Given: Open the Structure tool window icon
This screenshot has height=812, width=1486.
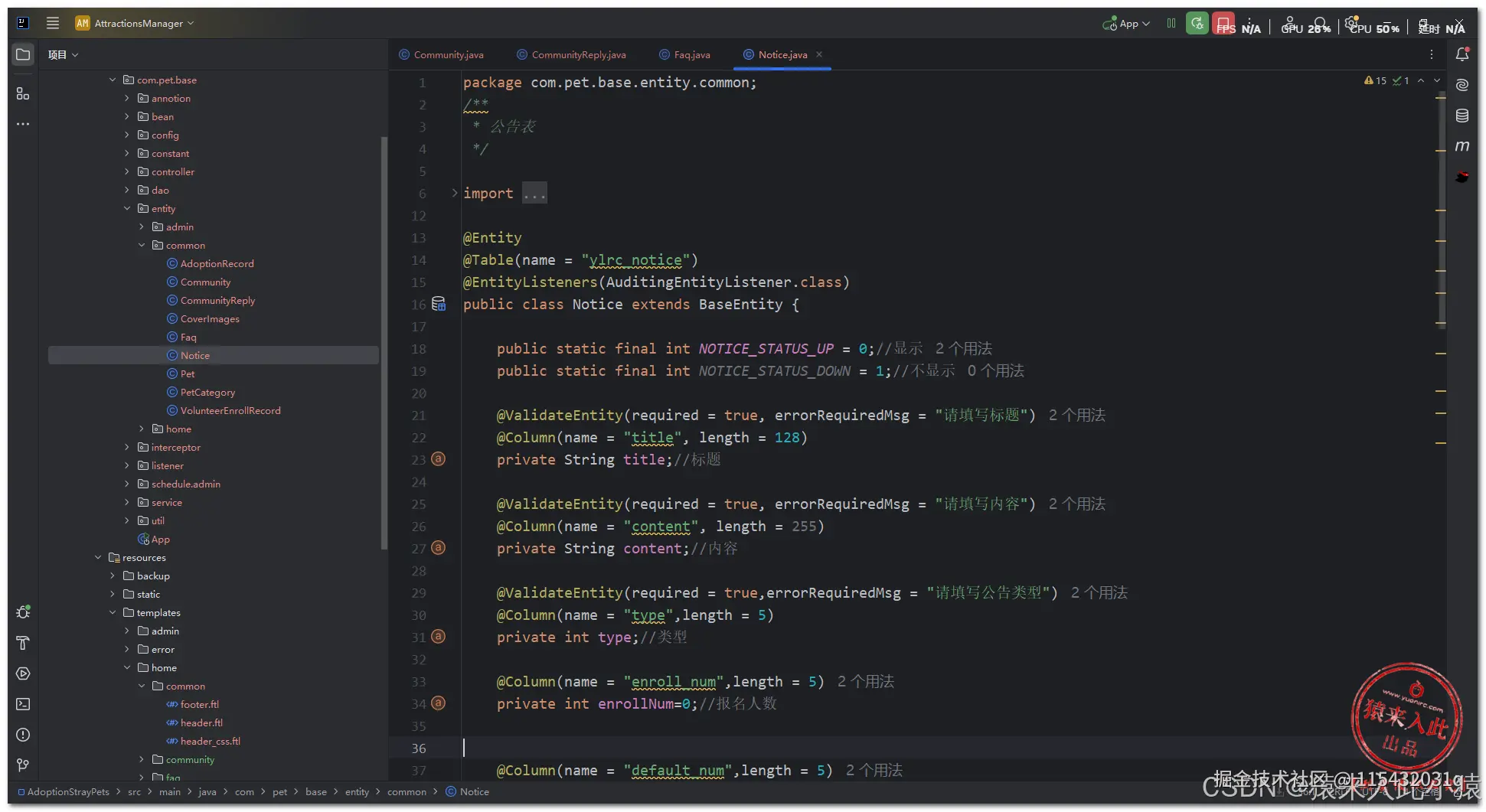Looking at the screenshot, I should coord(23,93).
